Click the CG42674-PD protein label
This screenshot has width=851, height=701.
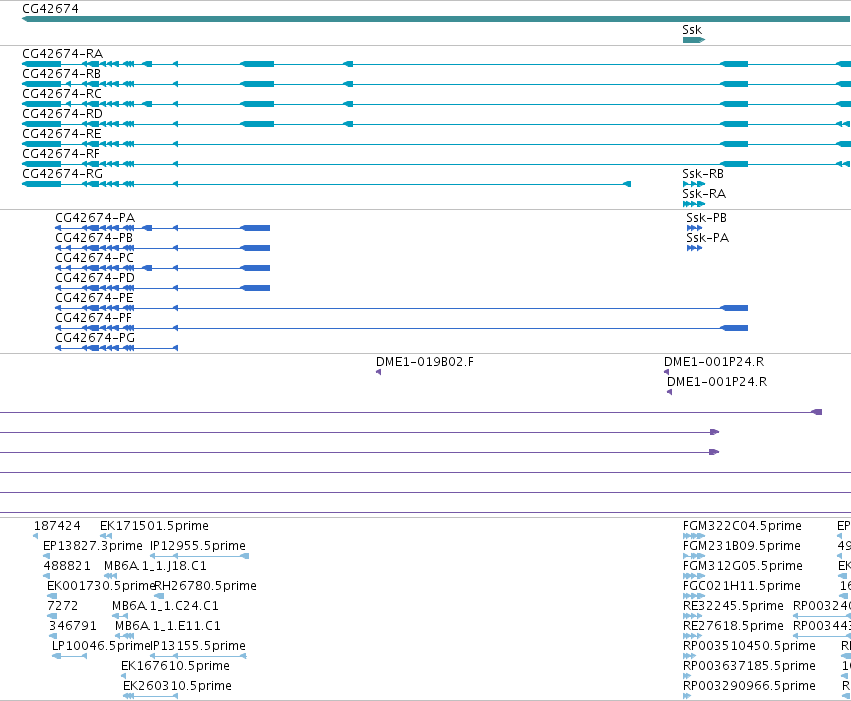95,278
